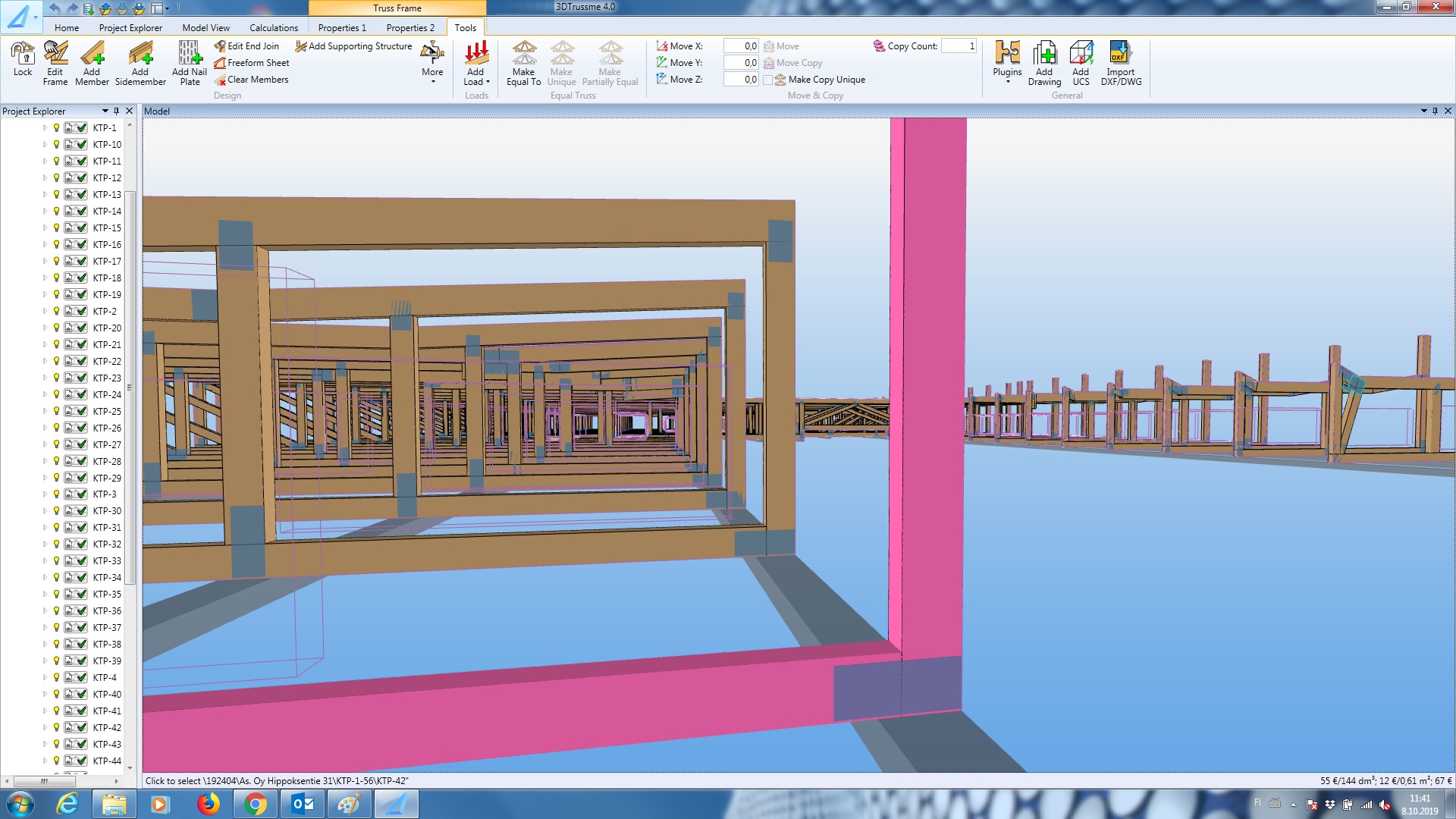
Task: Click Make Equal To icon
Action: click(523, 53)
